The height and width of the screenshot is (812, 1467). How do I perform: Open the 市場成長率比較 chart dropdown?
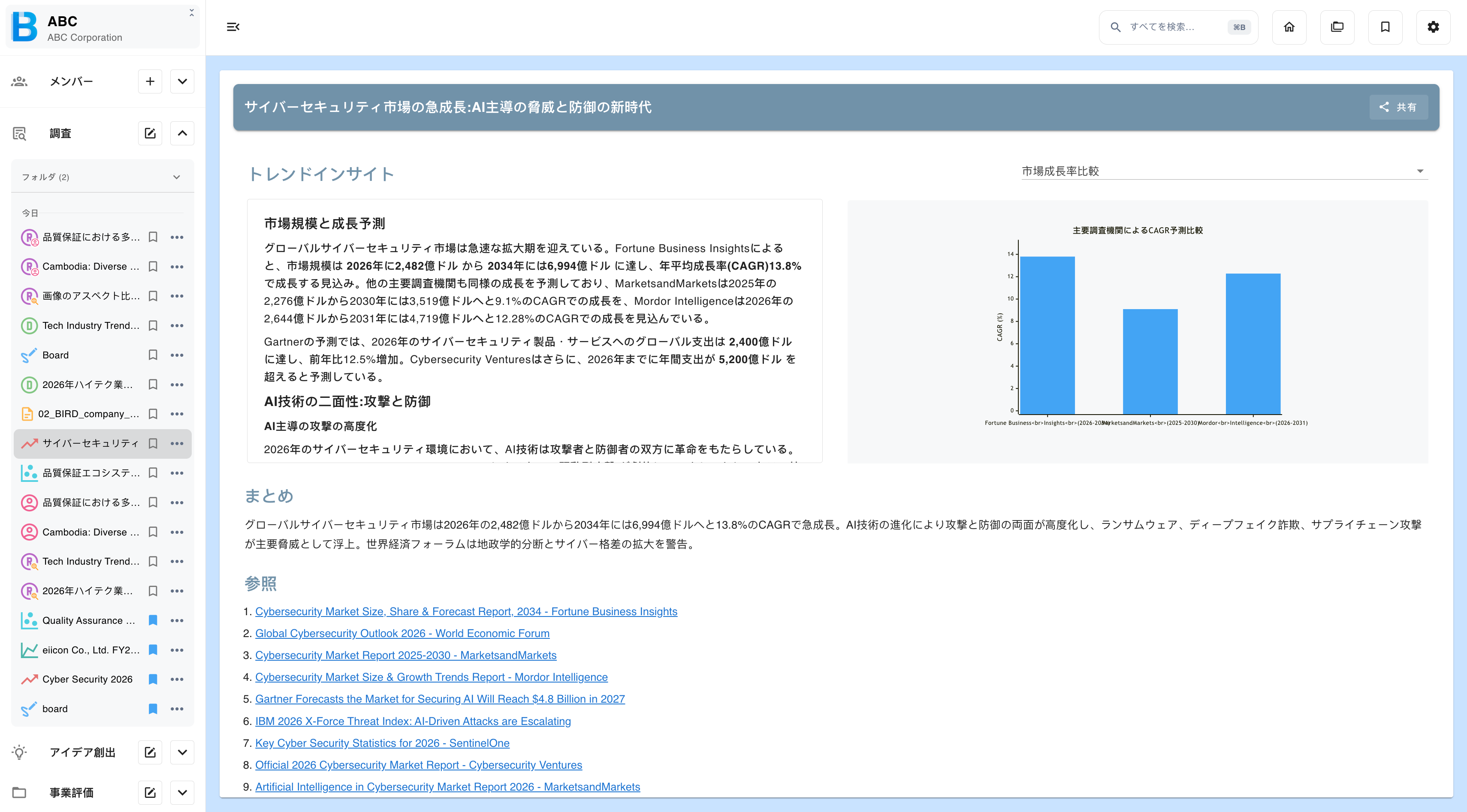(1224, 171)
